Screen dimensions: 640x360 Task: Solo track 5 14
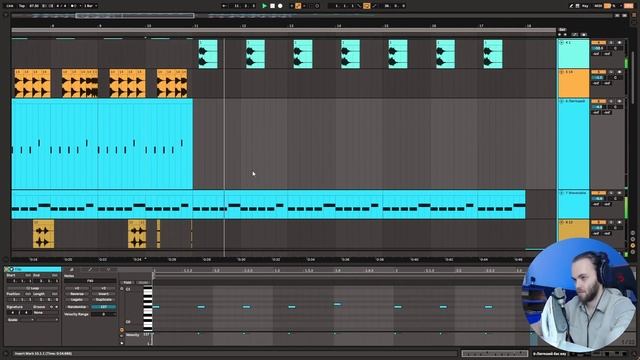pyautogui.click(x=611, y=72)
